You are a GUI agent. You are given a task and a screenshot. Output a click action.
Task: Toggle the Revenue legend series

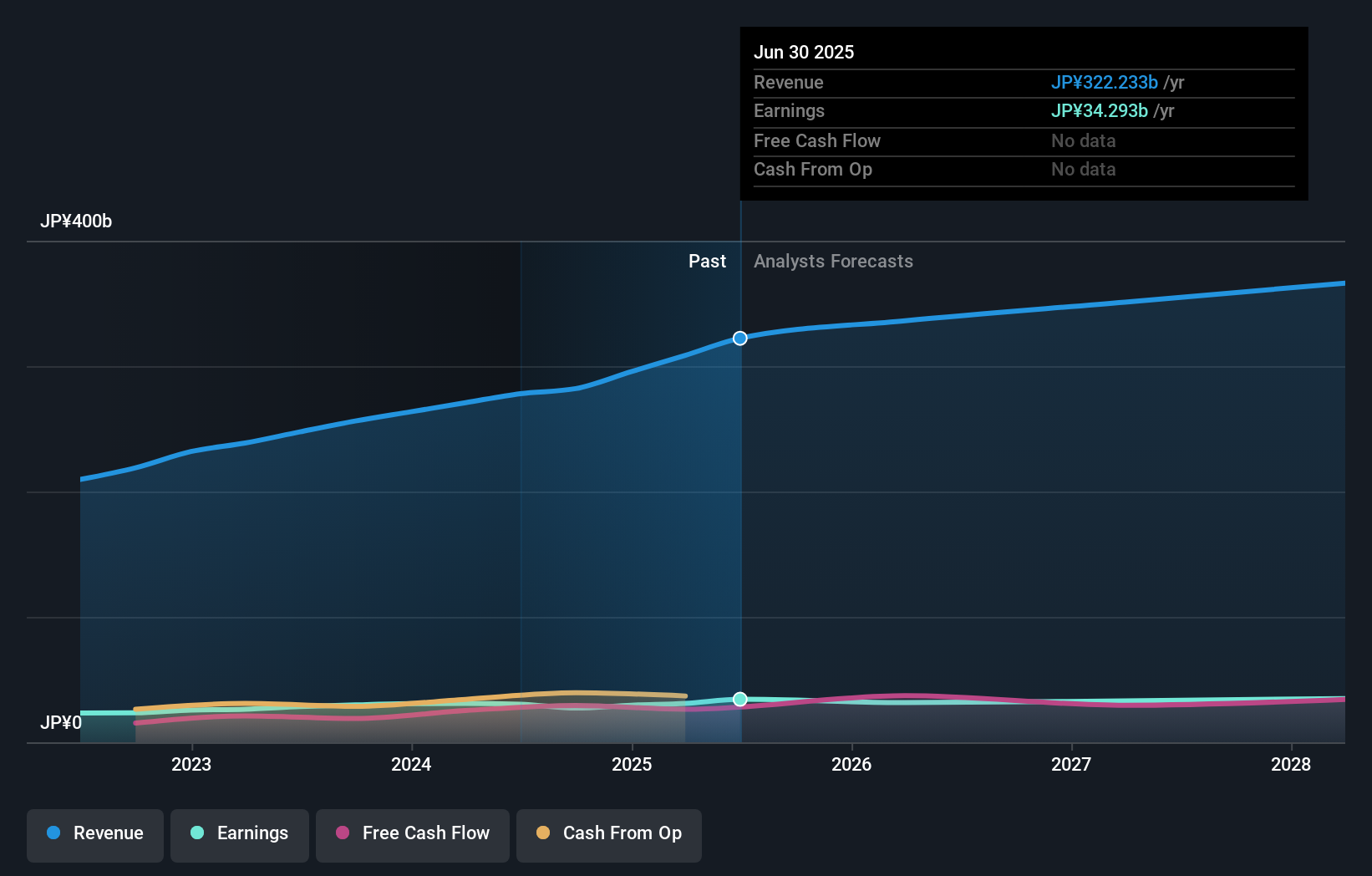tap(95, 835)
